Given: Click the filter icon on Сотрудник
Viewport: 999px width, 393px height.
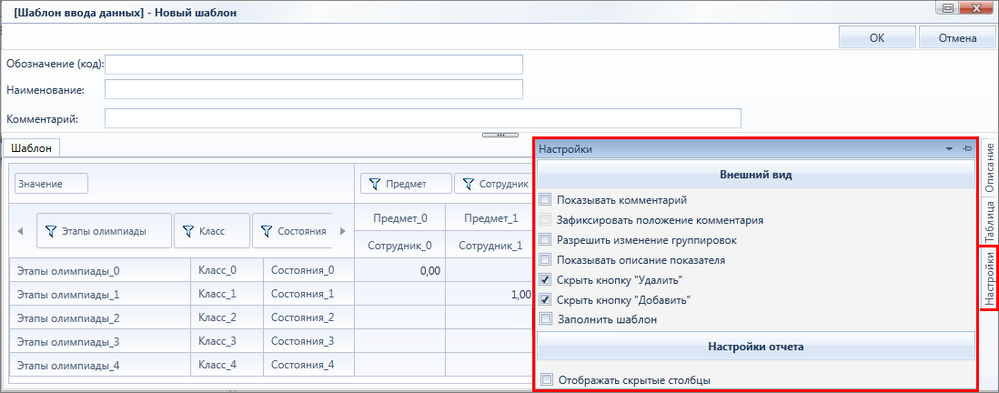Looking at the screenshot, I should coord(468,184).
